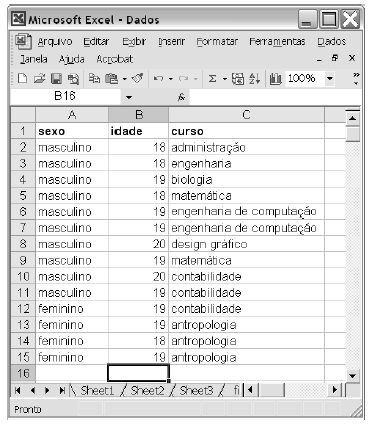The width and height of the screenshot is (375, 437).
Task: Click the Sort Ascending A-Z icon
Action: coord(255,79)
